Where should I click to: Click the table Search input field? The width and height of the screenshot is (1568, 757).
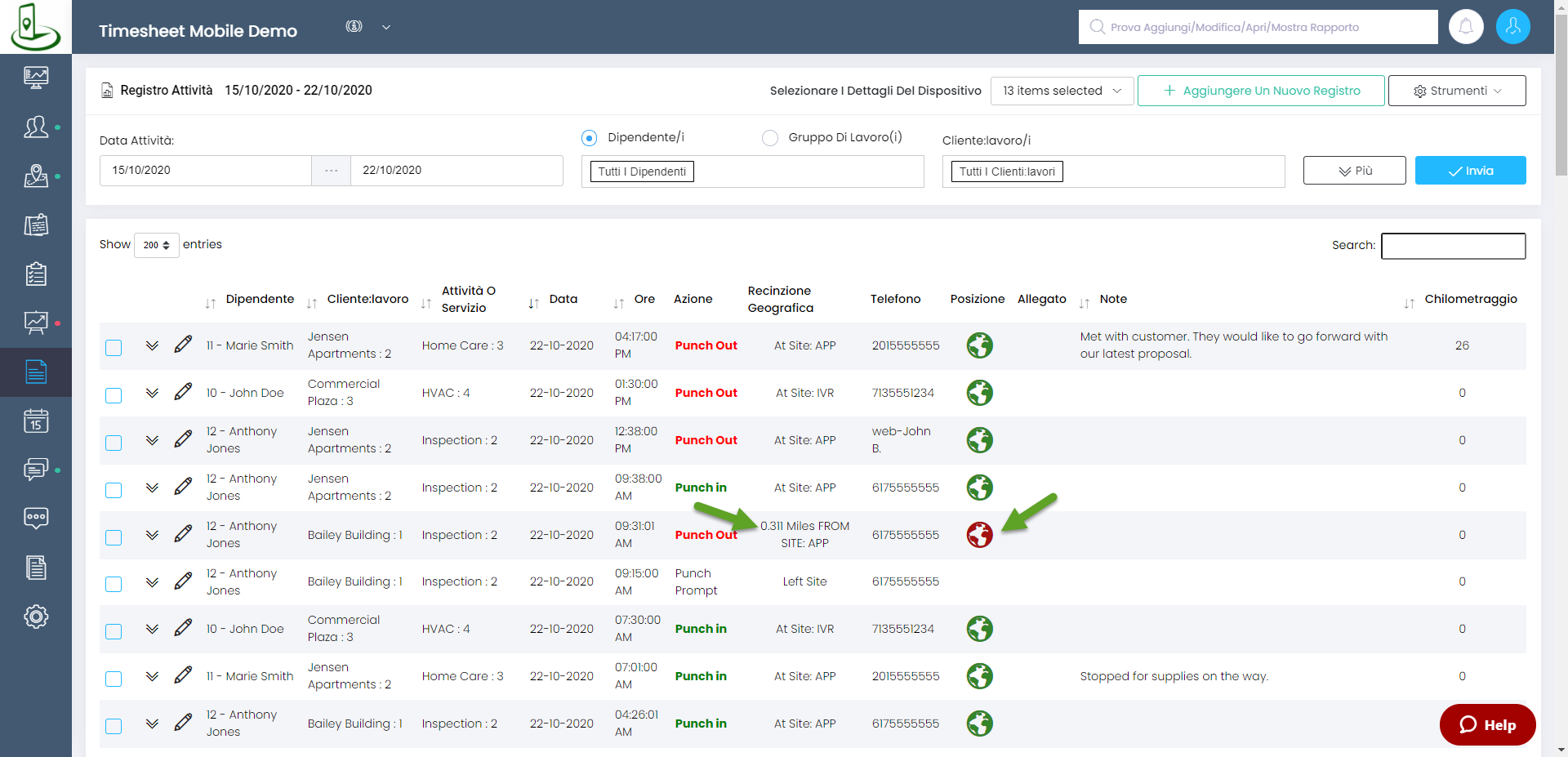1453,246
